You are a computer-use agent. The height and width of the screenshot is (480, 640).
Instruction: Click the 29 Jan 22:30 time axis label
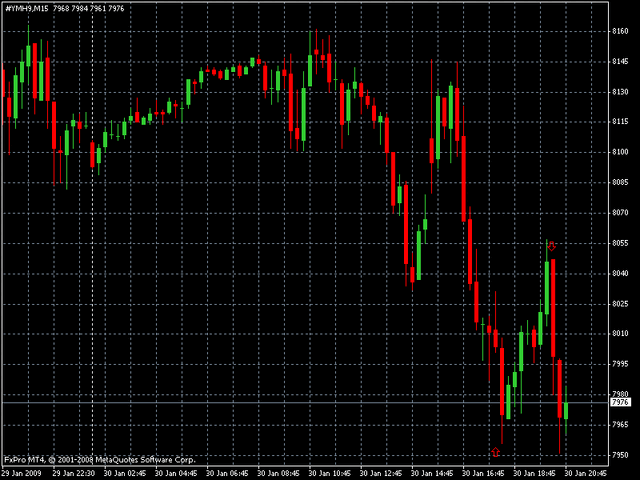tap(74, 473)
